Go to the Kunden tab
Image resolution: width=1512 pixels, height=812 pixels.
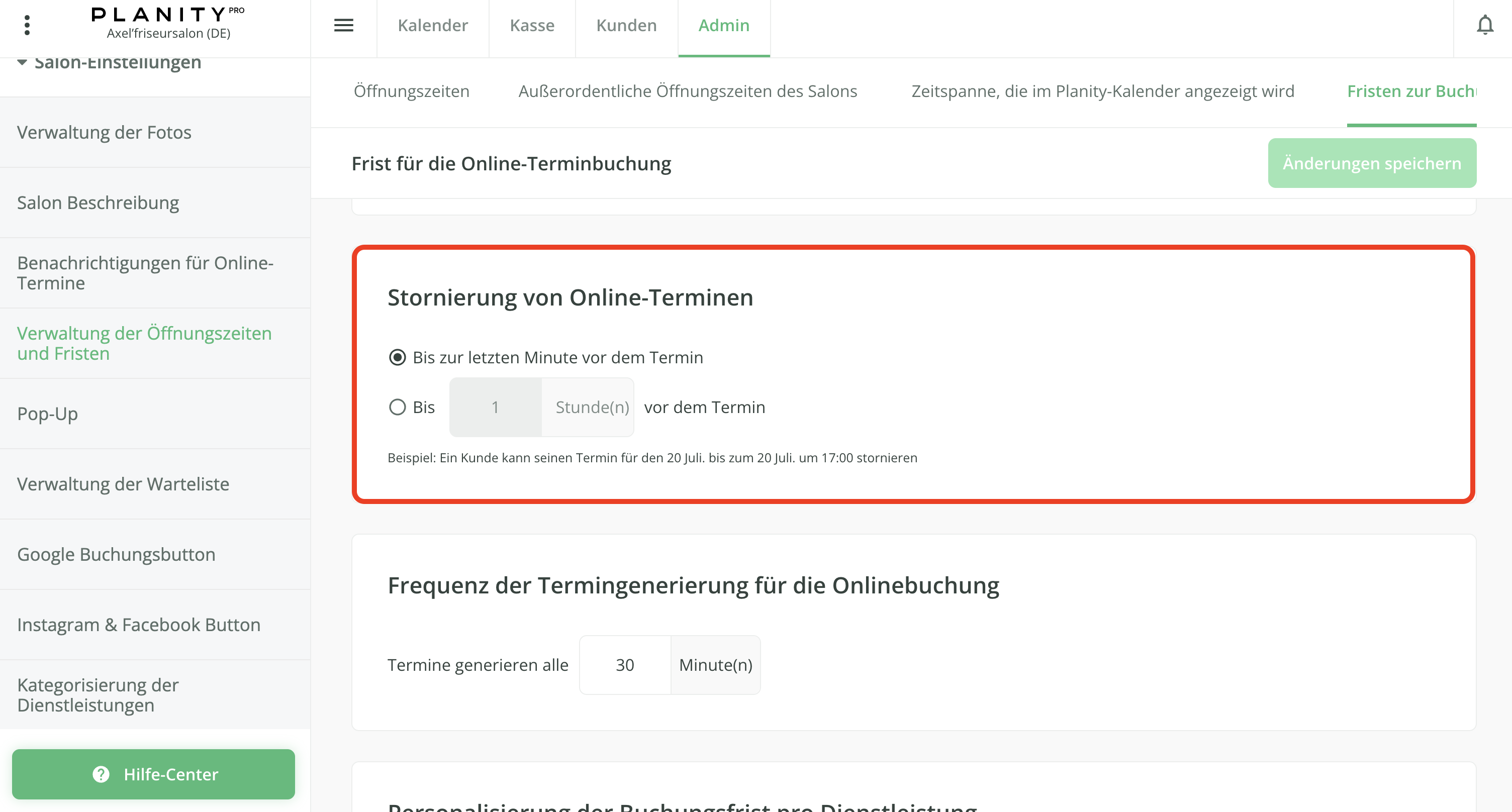[x=626, y=25]
